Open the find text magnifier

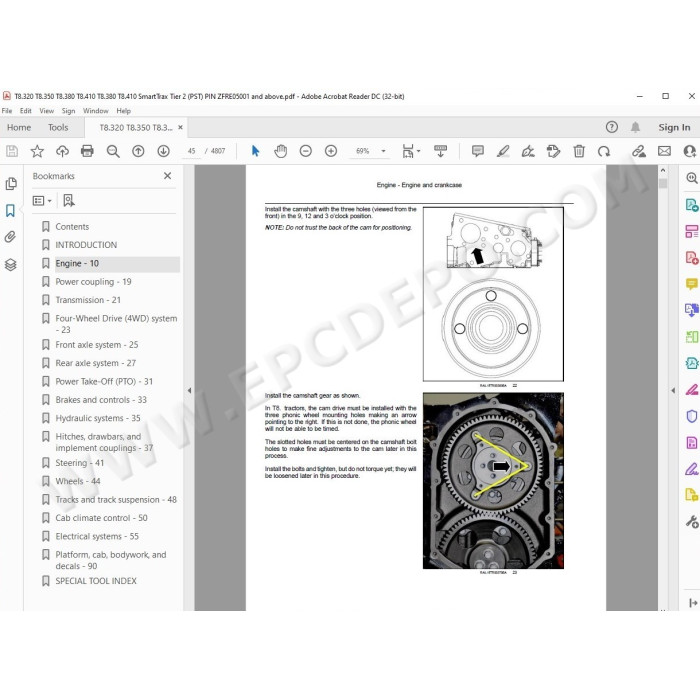(x=113, y=151)
